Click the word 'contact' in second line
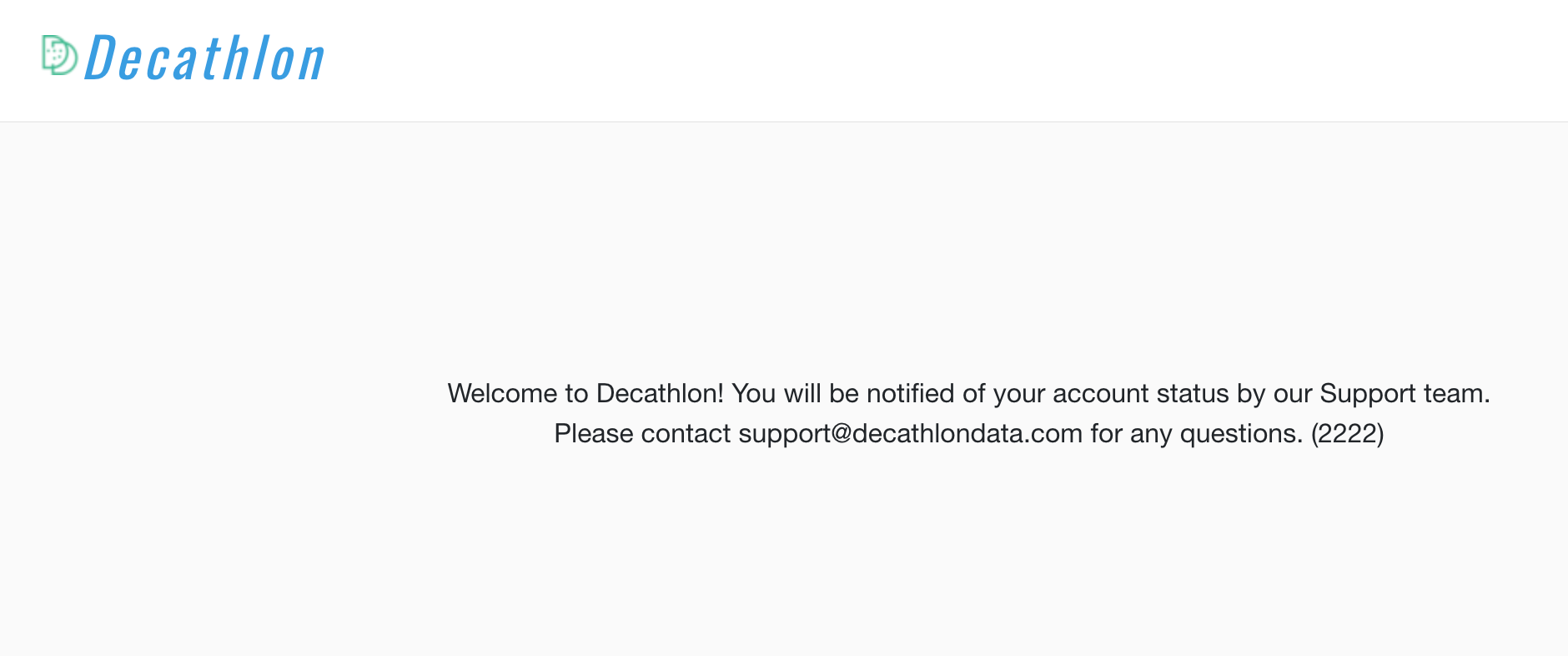The image size is (1568, 656). 686,434
